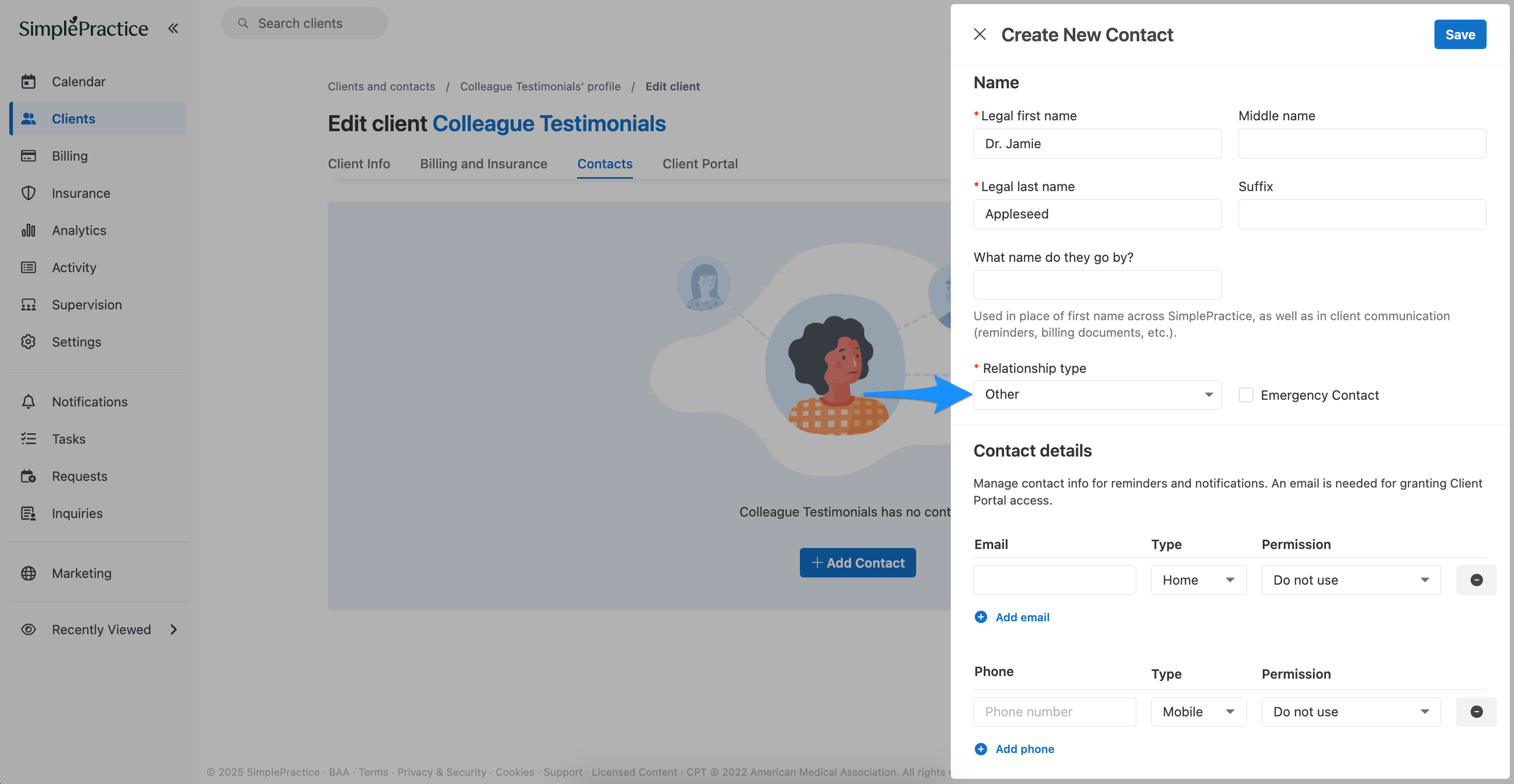1514x784 pixels.
Task: Click the Add phone link
Action: click(x=1025, y=749)
